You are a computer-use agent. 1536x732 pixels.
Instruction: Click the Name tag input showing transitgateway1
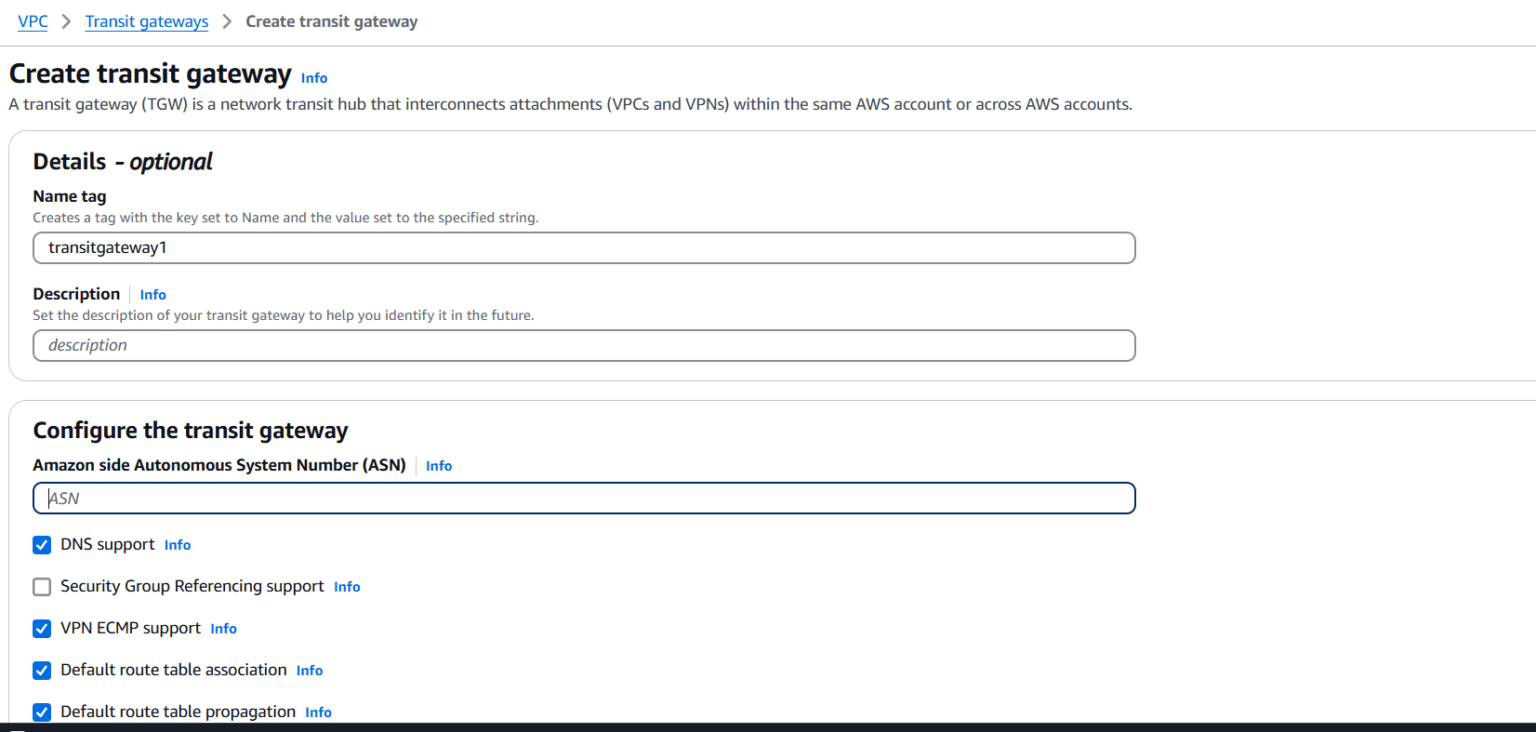pyautogui.click(x=584, y=247)
